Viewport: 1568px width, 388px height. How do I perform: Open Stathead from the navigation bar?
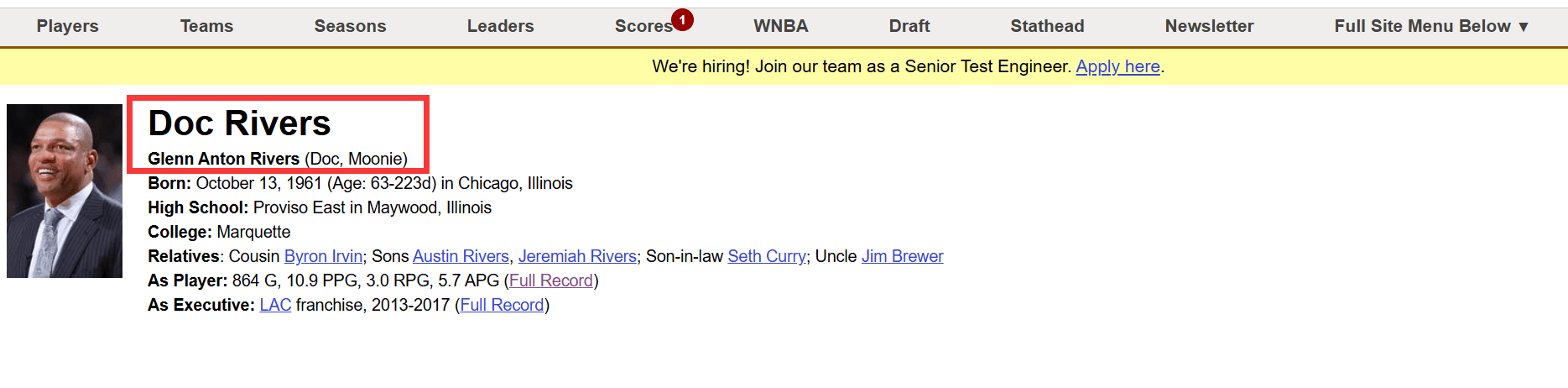point(1047,26)
